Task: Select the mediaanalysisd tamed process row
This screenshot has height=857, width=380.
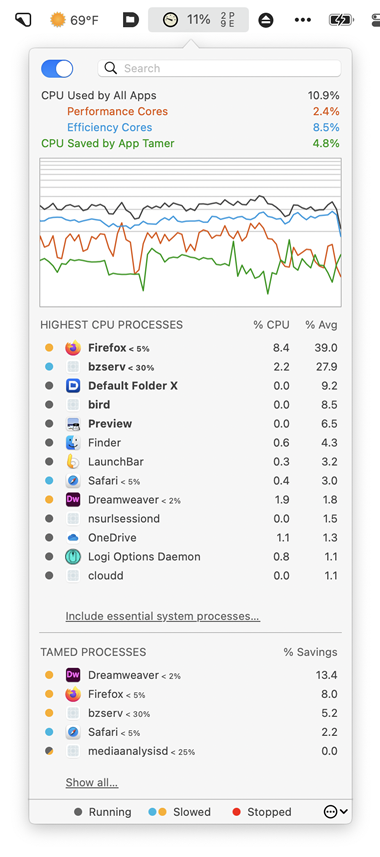Action: (x=190, y=751)
